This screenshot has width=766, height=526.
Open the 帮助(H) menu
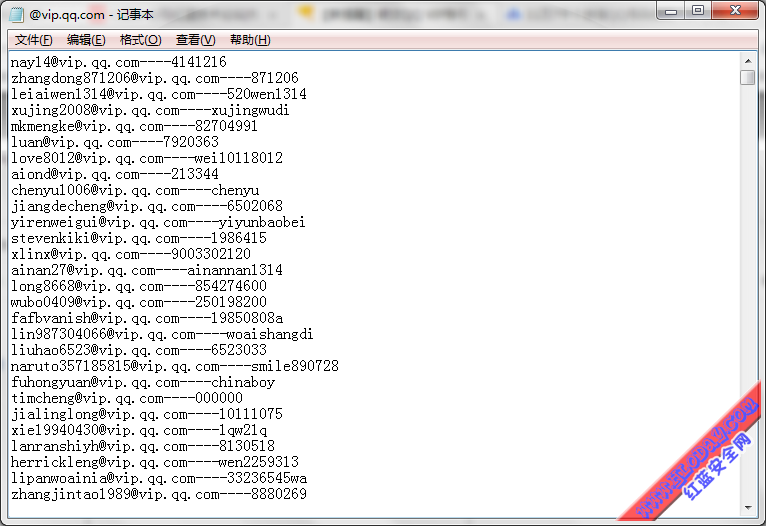tap(250, 40)
